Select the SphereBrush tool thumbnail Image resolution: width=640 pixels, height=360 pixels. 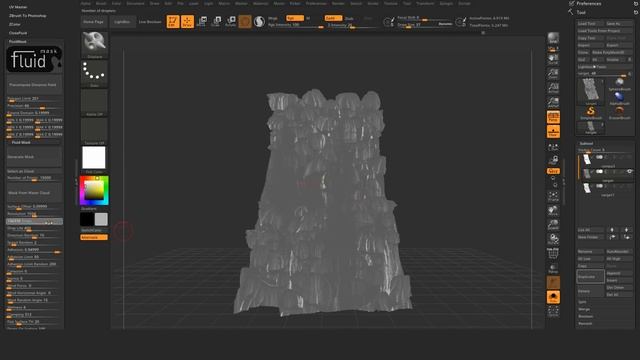(620, 83)
